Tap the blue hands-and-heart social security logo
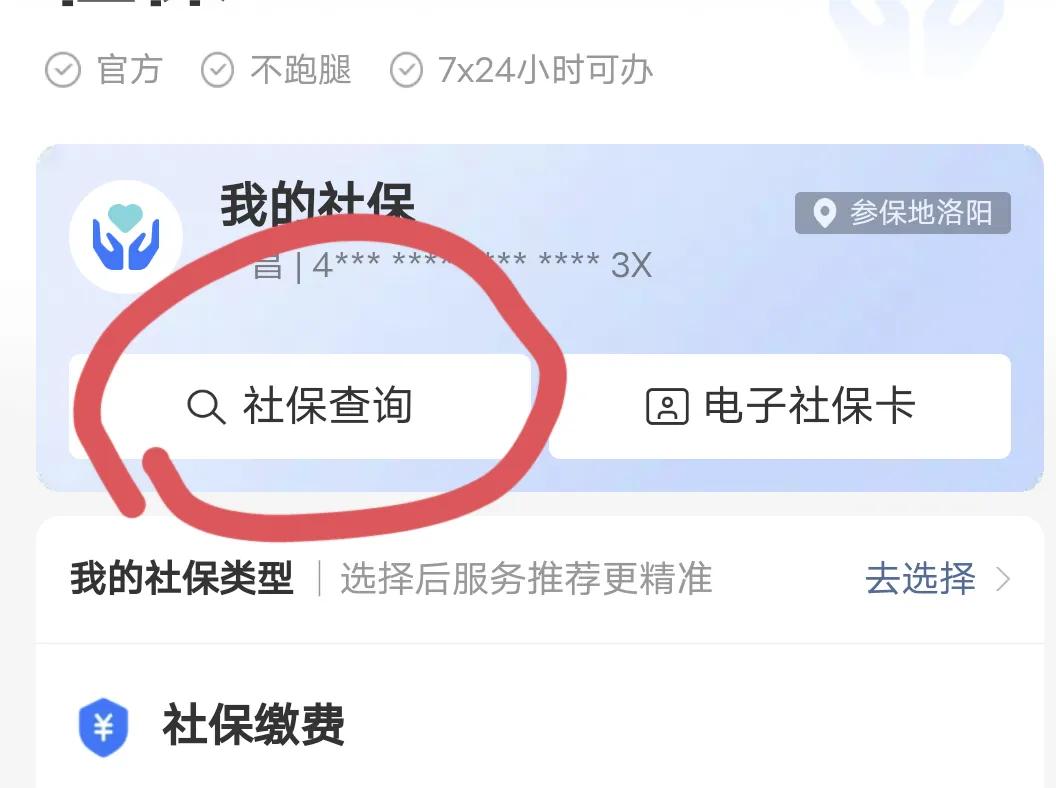 click(126, 236)
